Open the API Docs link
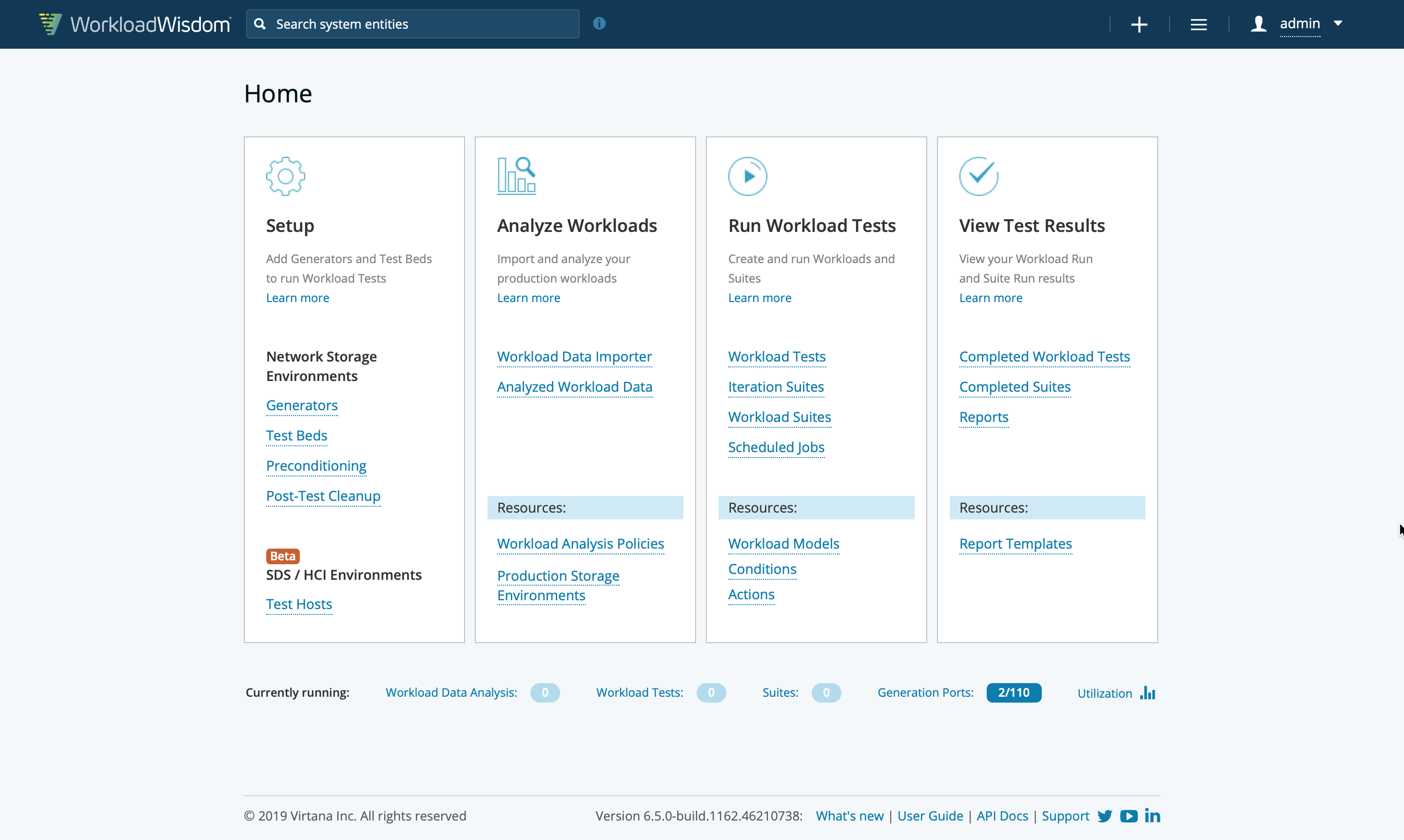The width and height of the screenshot is (1404, 840). 1002,816
